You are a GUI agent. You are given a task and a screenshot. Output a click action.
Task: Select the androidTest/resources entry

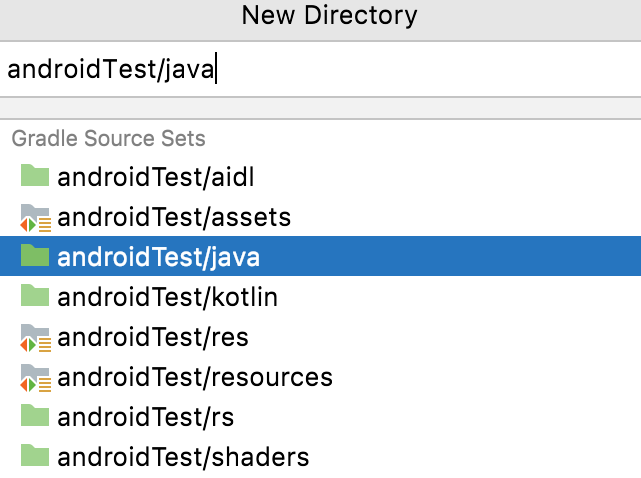pyautogui.click(x=194, y=377)
